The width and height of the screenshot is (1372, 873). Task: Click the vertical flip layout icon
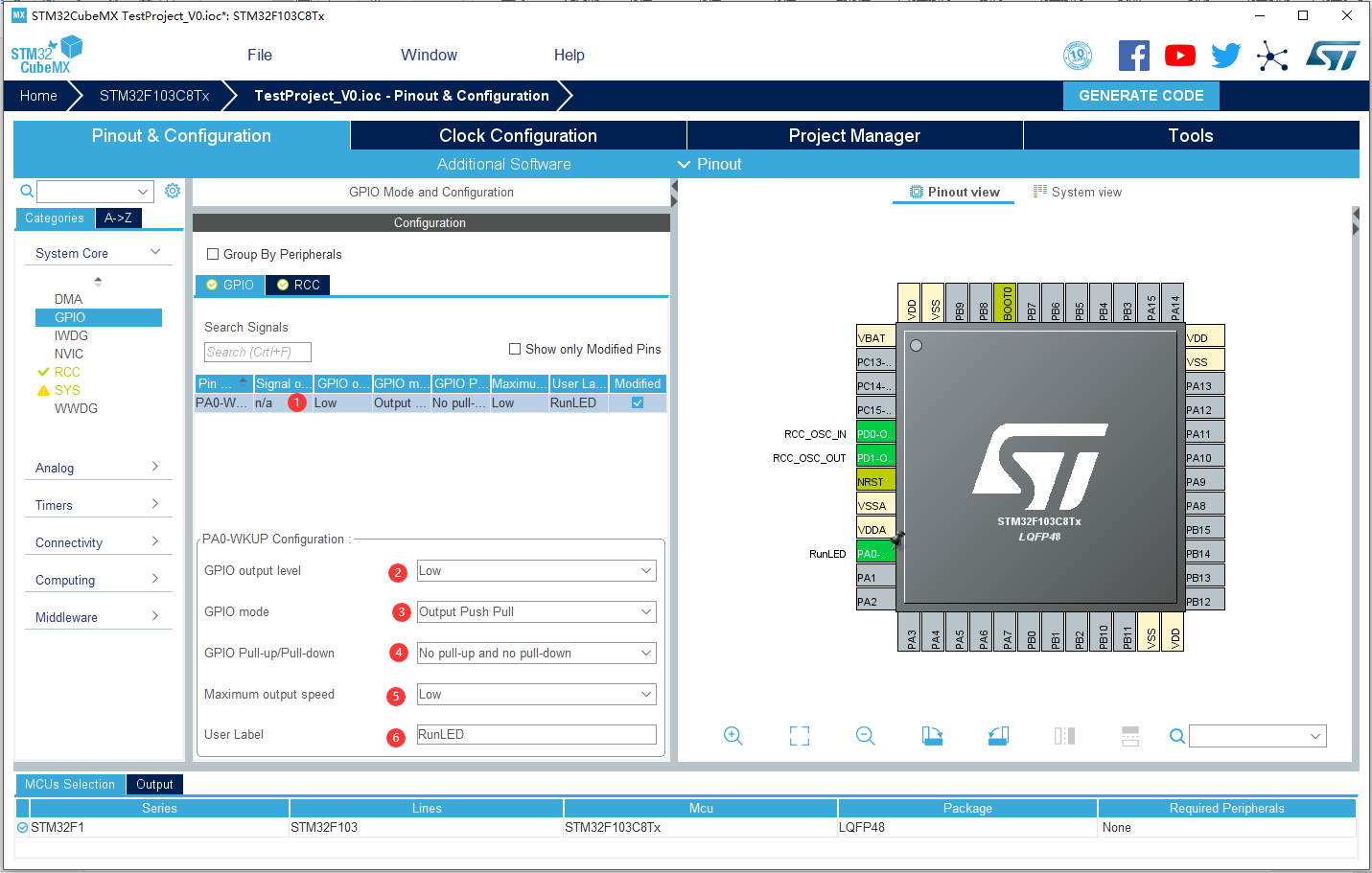1064,736
